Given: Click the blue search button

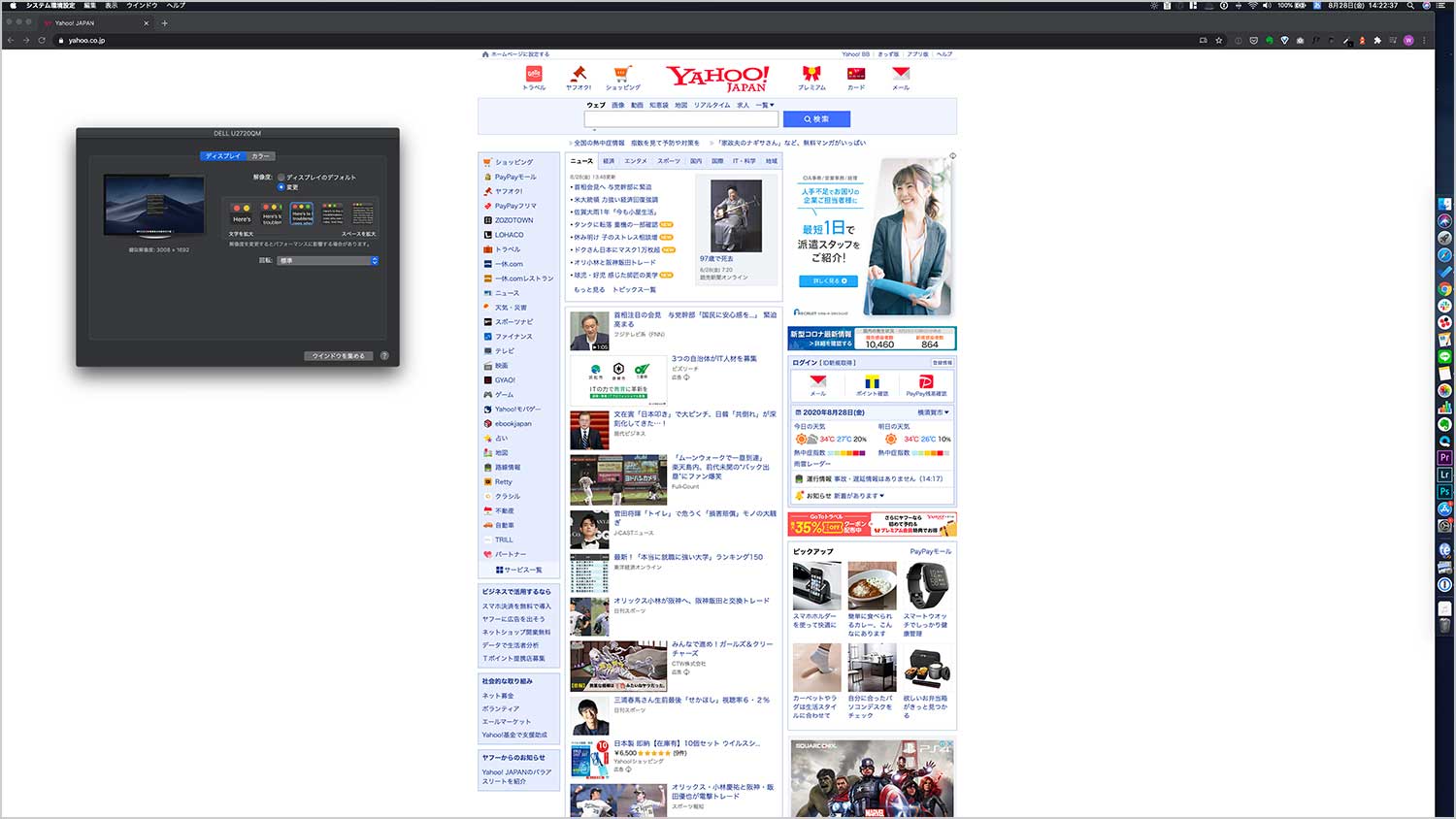Looking at the screenshot, I should click(816, 119).
